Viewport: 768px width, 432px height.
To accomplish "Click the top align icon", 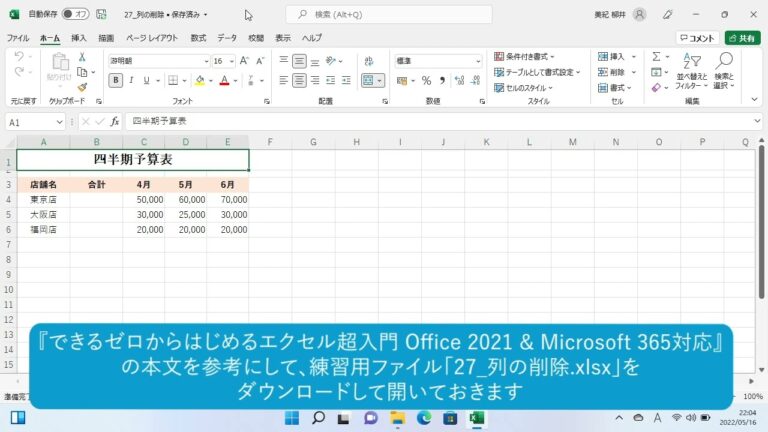I will 284,61.
